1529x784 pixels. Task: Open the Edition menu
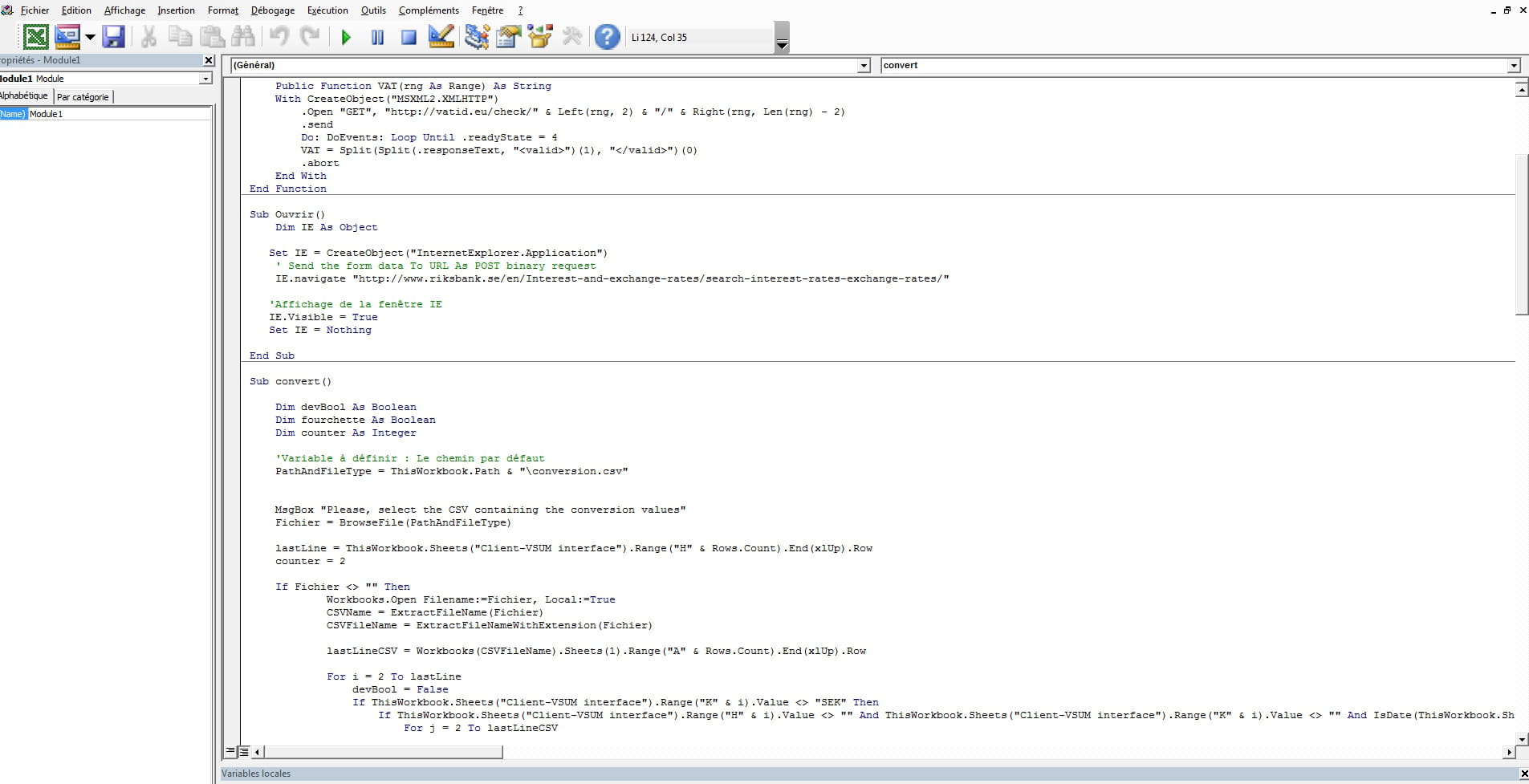point(76,10)
